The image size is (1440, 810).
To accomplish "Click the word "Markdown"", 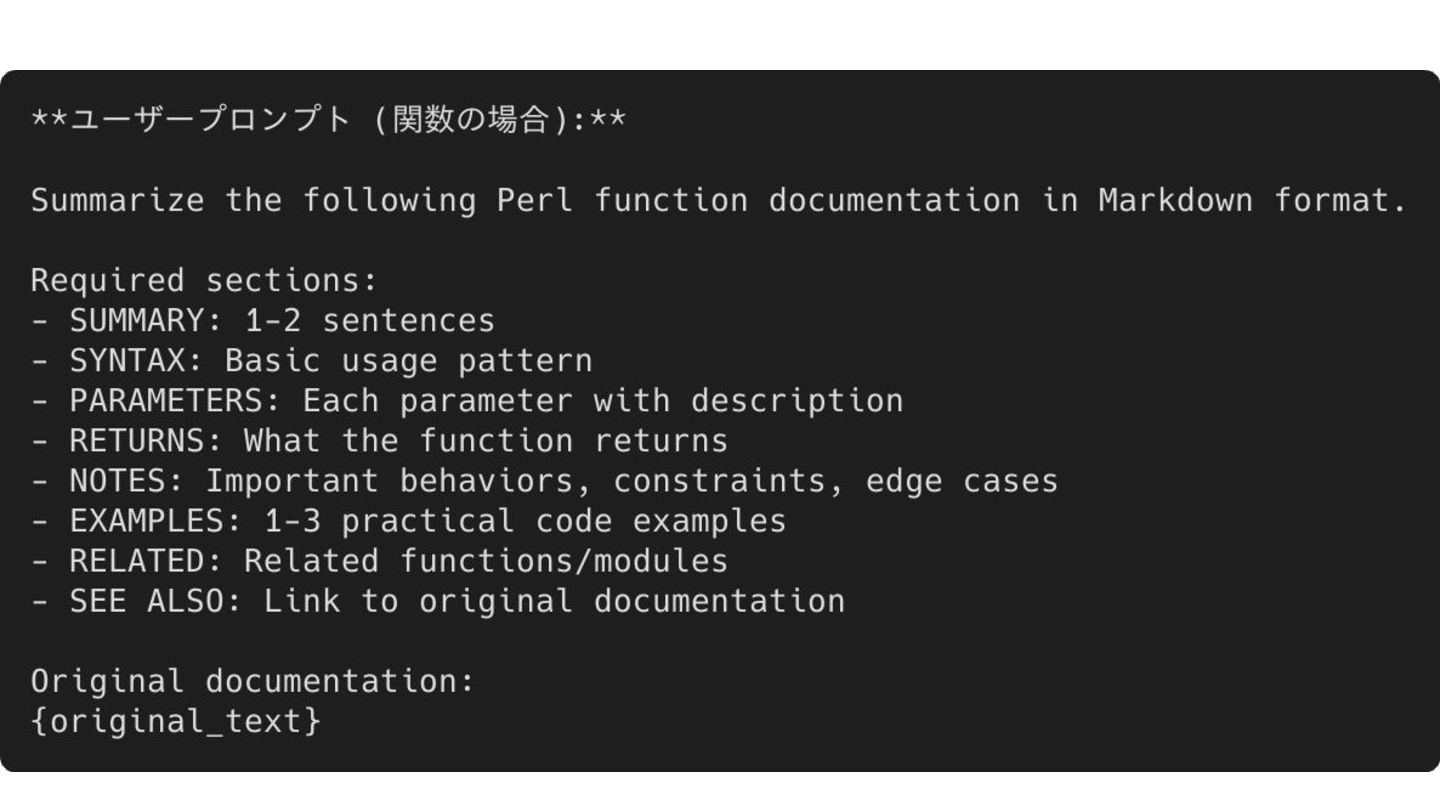I will point(1175,200).
